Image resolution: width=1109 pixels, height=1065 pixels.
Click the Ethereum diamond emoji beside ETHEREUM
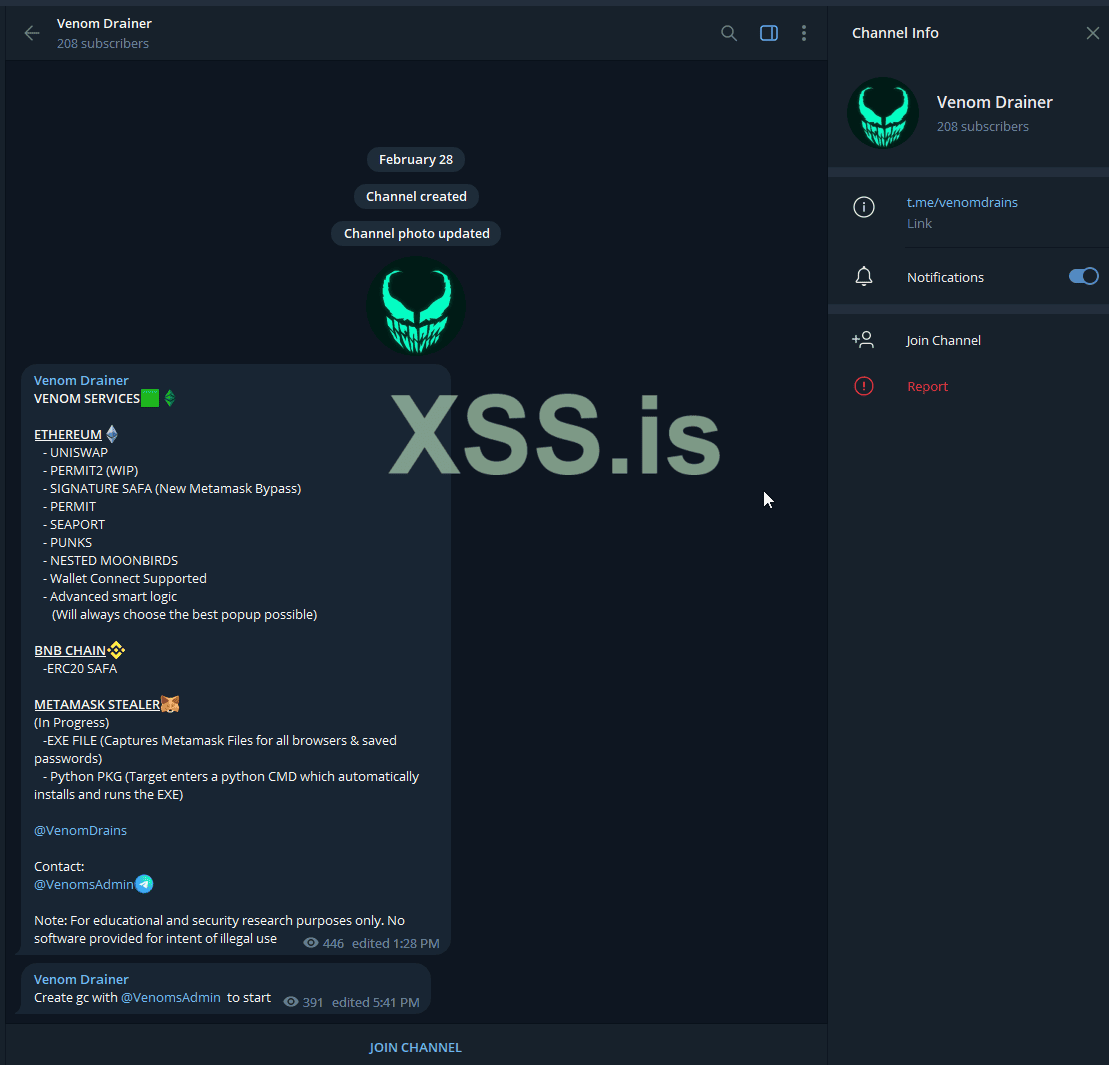(112, 433)
